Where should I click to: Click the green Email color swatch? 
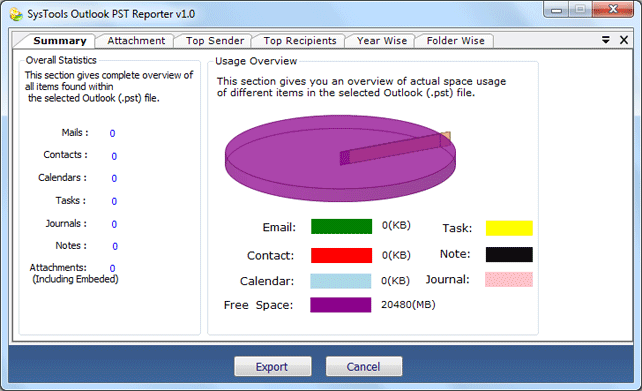pos(341,226)
